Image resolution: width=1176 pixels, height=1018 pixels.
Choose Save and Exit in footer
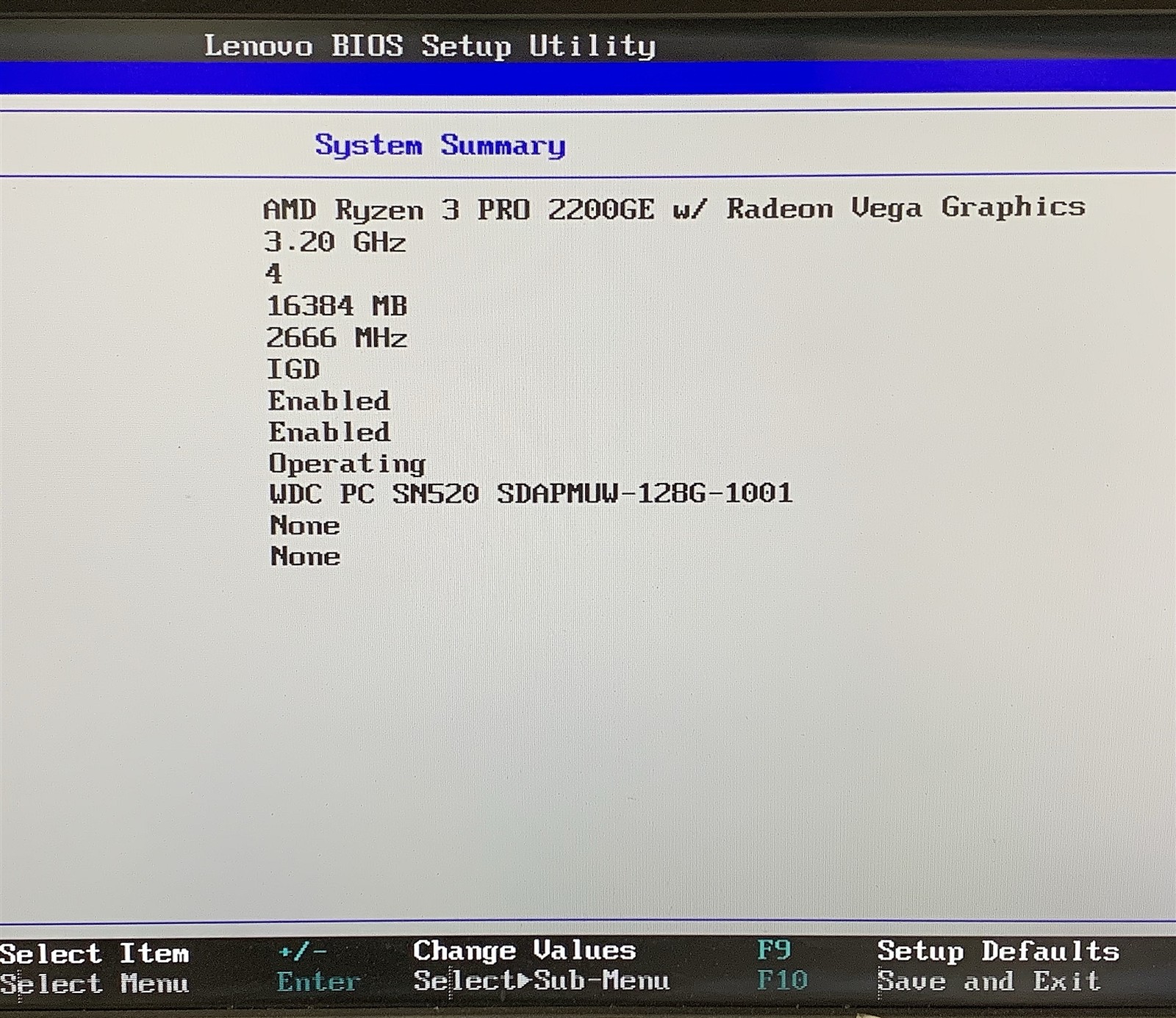click(x=989, y=981)
